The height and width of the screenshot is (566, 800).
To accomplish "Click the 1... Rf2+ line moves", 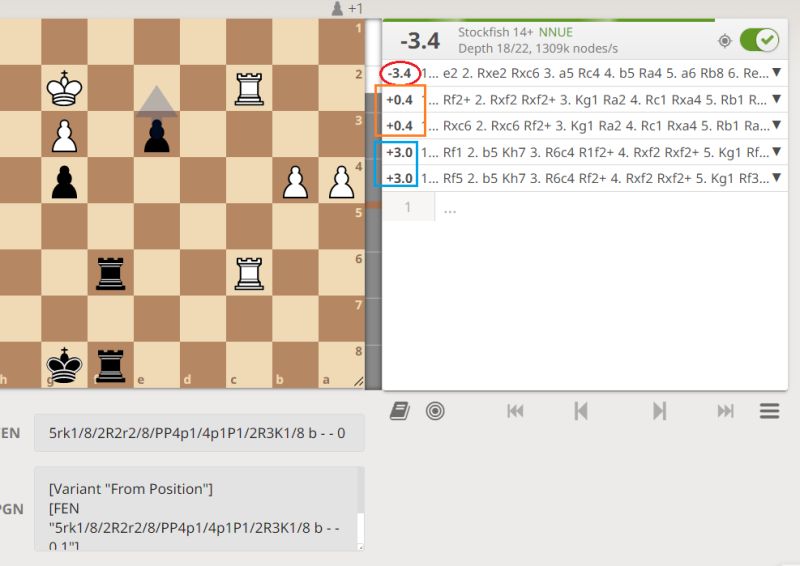I will pos(595,100).
